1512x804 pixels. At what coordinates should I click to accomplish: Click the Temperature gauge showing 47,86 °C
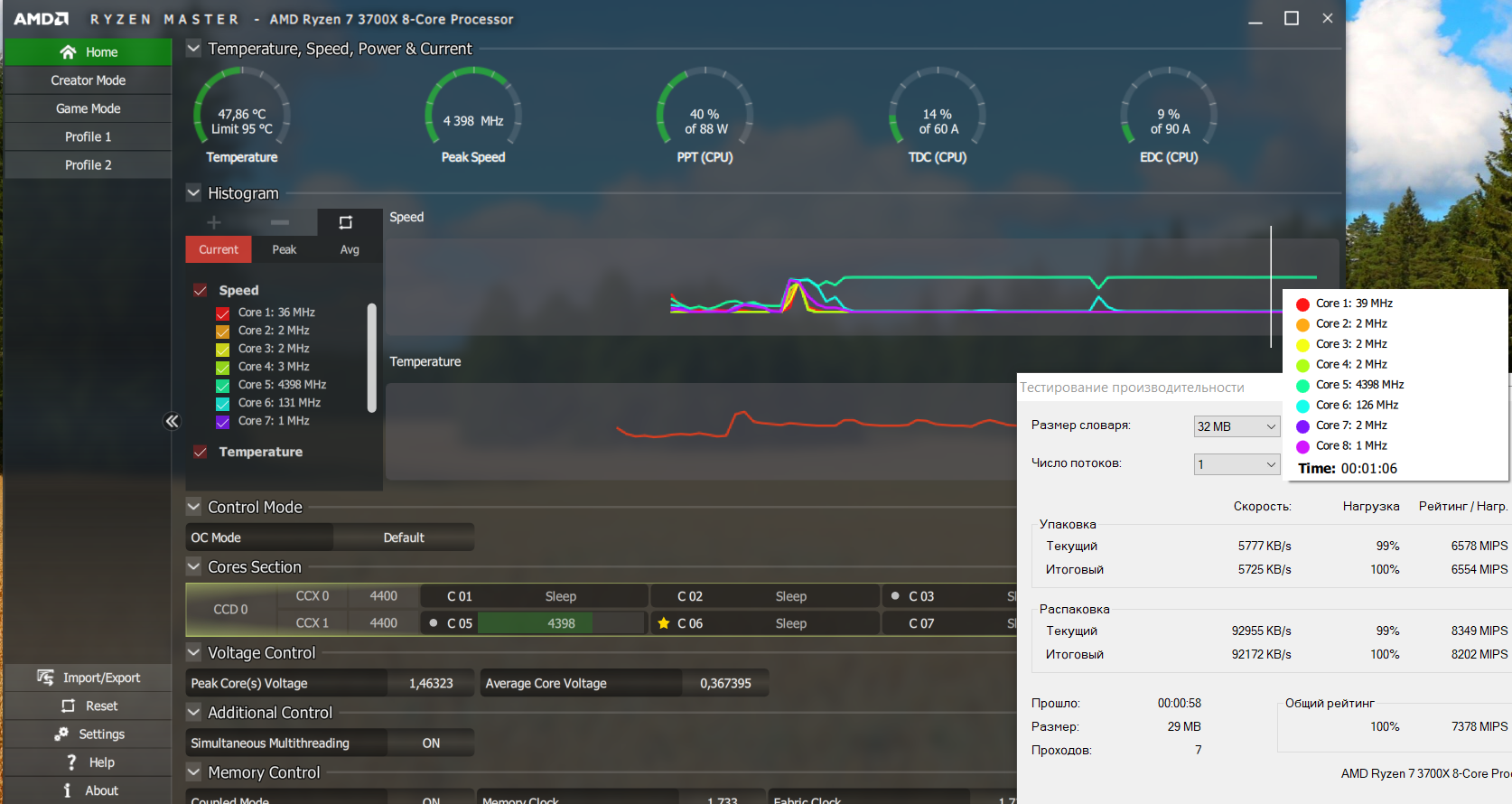tap(242, 115)
